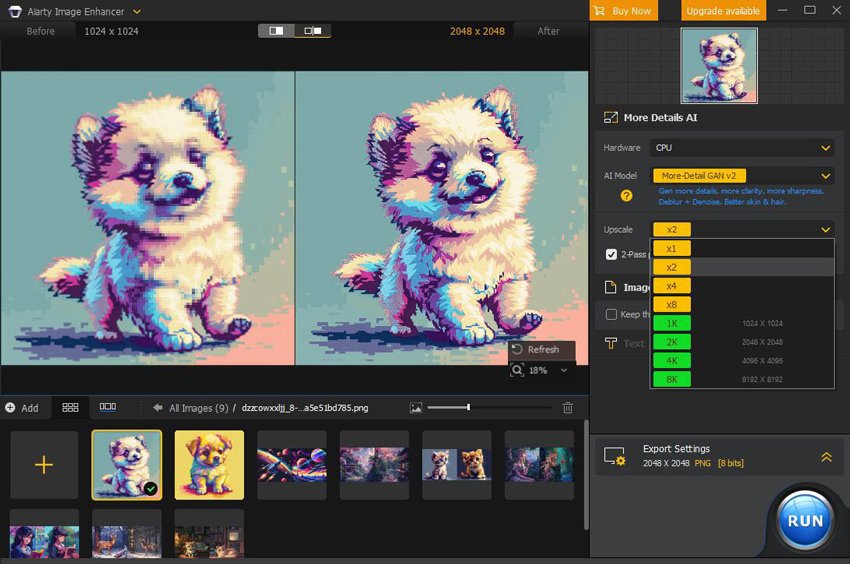Click the Add images button
This screenshot has height=564, width=850.
click(22, 408)
